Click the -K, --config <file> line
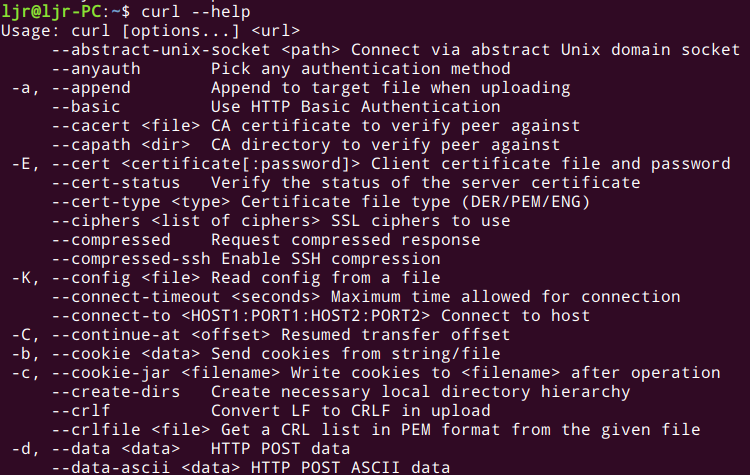Image resolution: width=750 pixels, height=475 pixels. click(226, 278)
